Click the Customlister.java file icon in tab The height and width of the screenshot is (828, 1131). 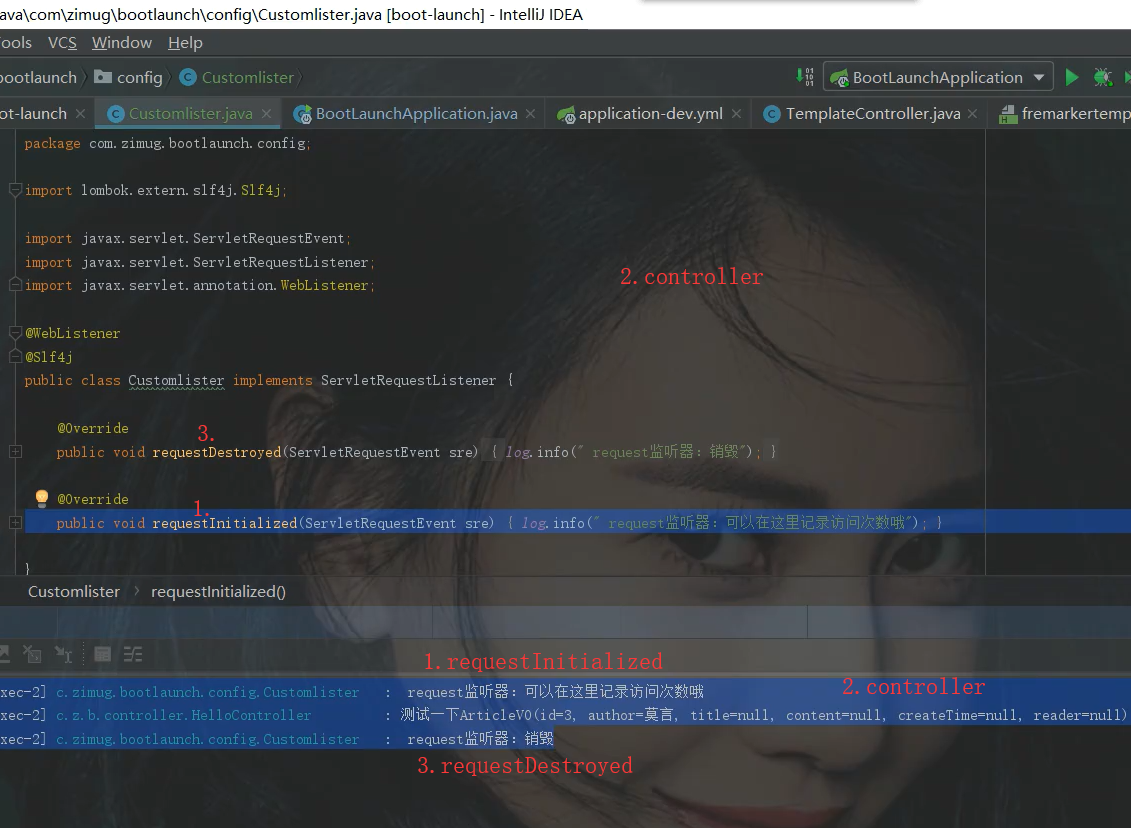[x=115, y=114]
